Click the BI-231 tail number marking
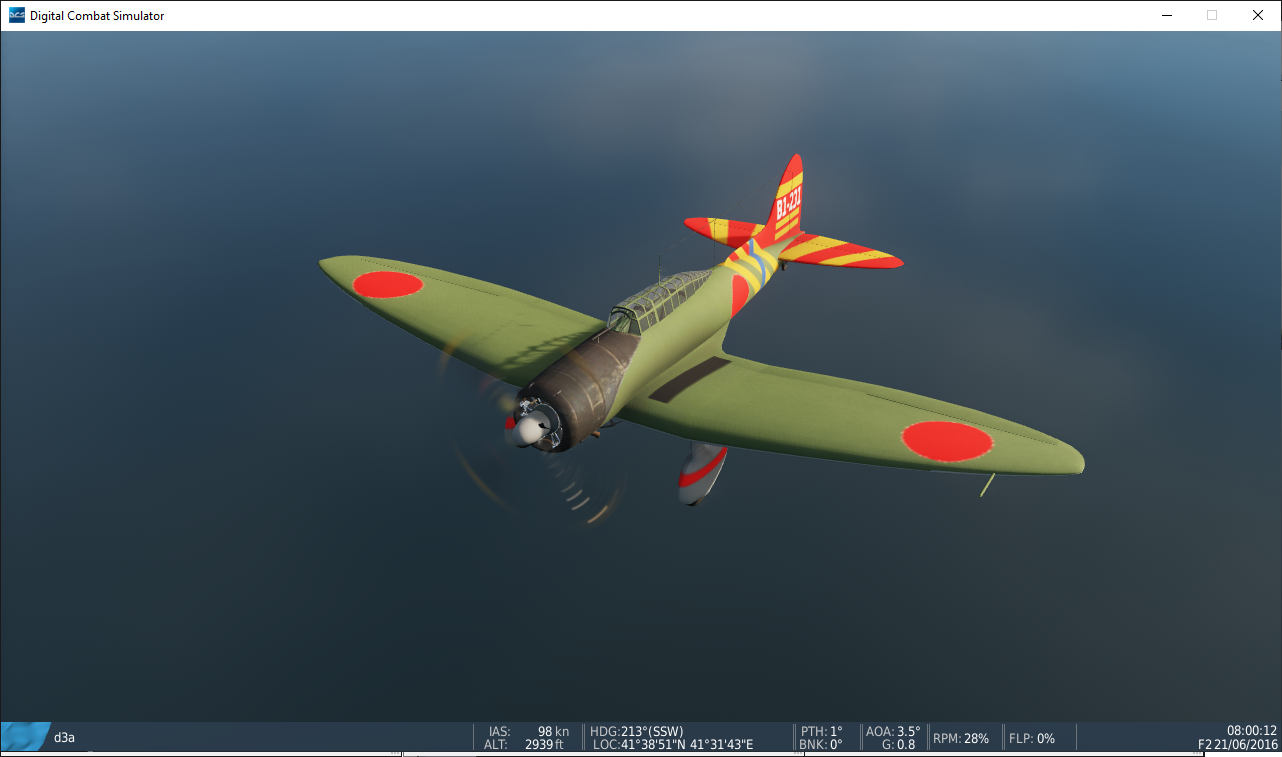1282x757 pixels. 788,204
